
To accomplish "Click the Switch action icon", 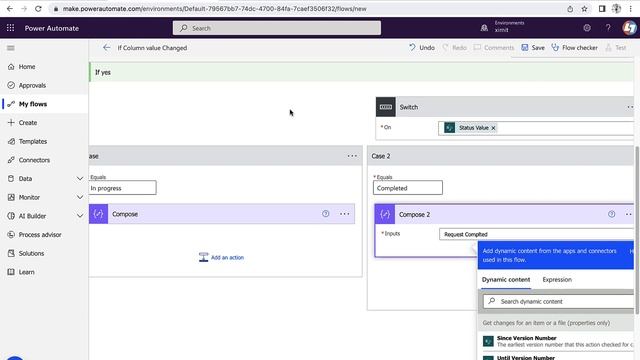I will (386, 107).
